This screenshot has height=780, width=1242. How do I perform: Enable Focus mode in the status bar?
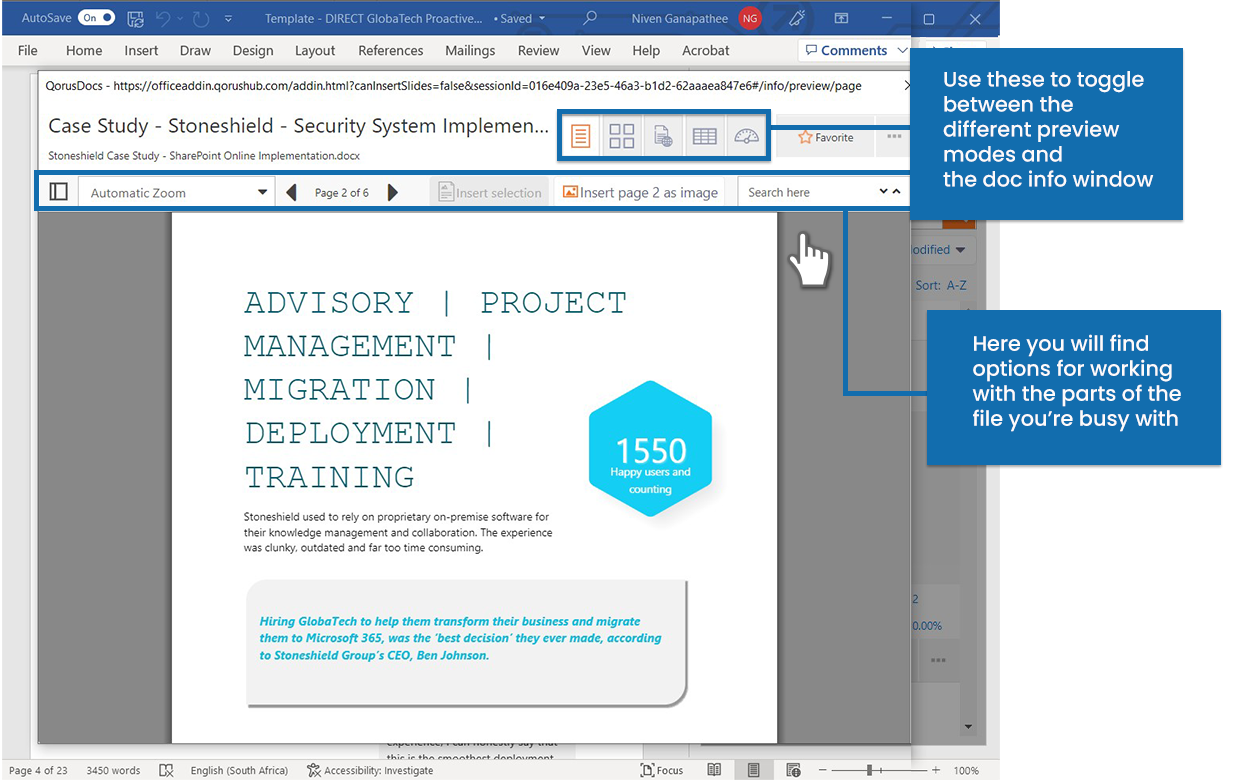coord(662,770)
